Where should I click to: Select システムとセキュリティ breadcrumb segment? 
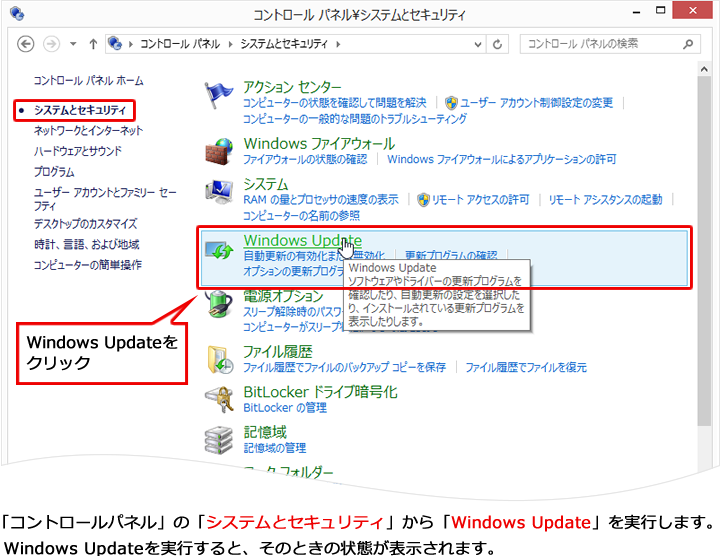pyautogui.click(x=284, y=44)
